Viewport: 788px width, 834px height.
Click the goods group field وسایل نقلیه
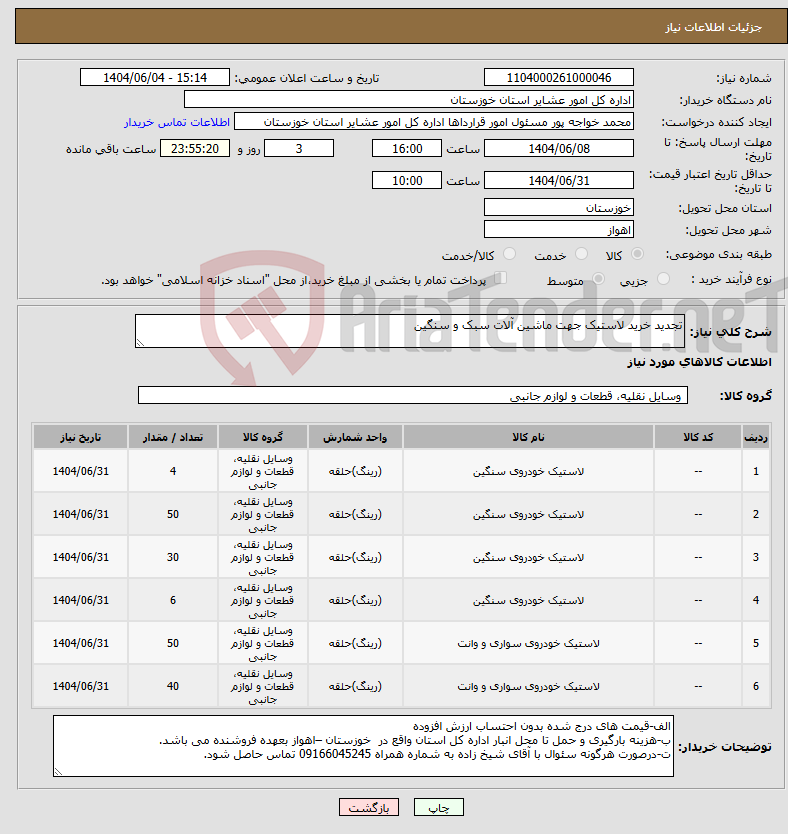coord(413,395)
